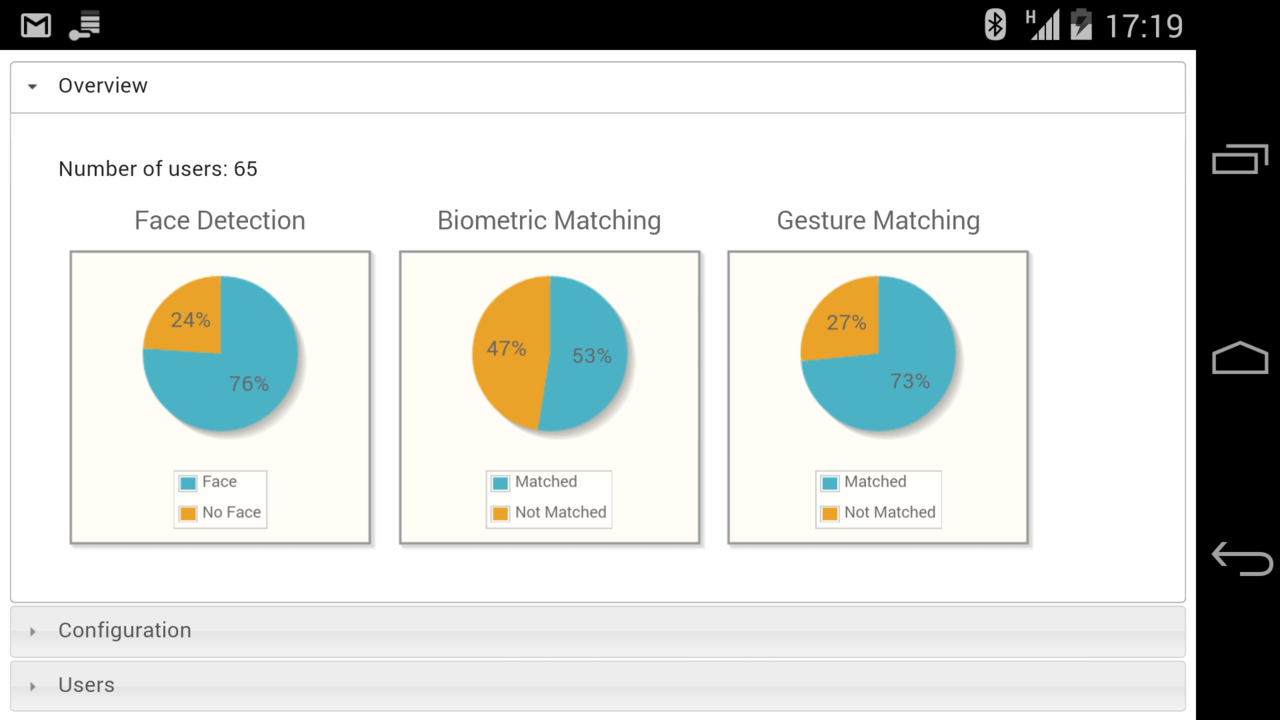
Task: Click the blue Face legend swatch
Action: (188, 483)
